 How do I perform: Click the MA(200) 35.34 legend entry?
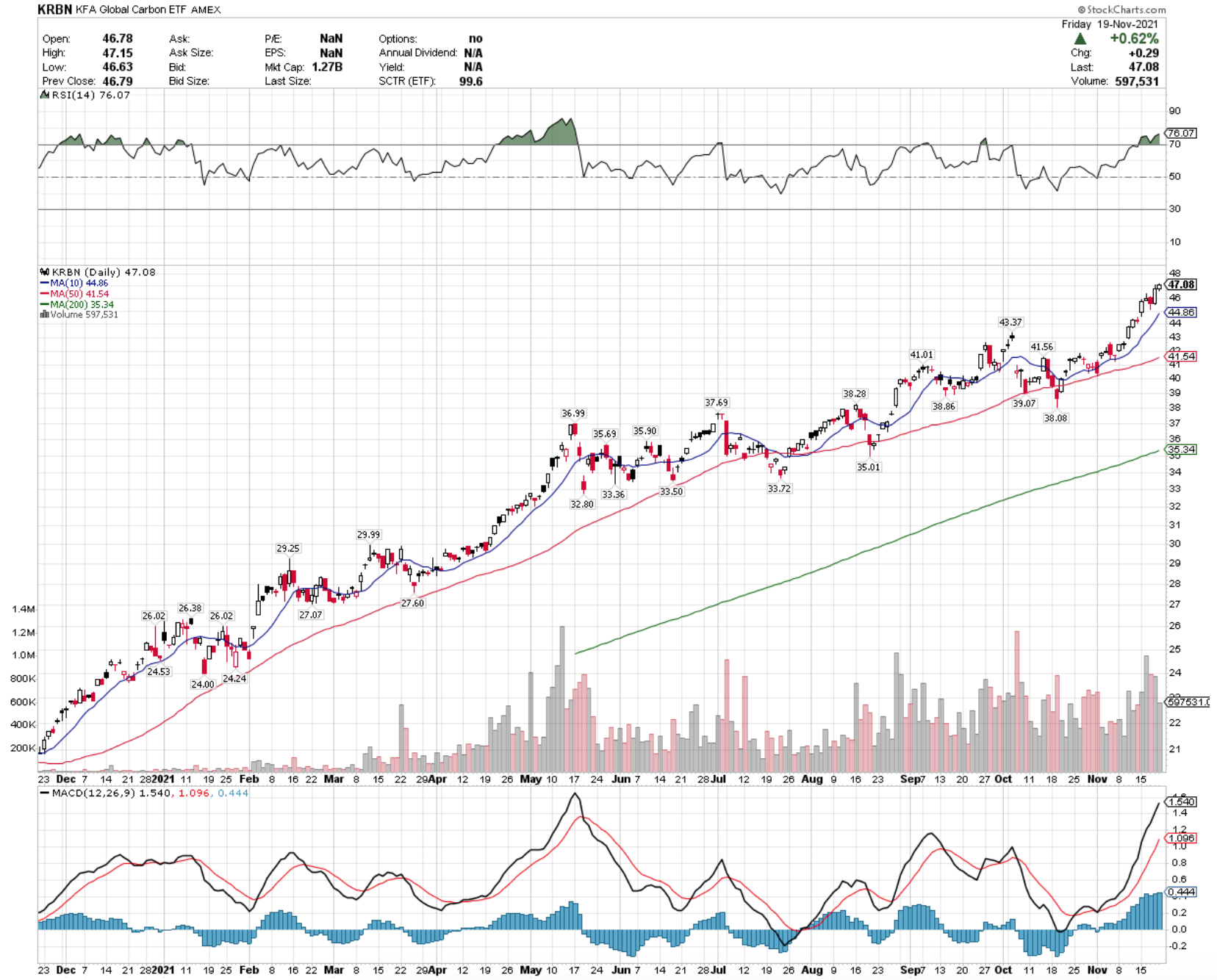pos(76,304)
